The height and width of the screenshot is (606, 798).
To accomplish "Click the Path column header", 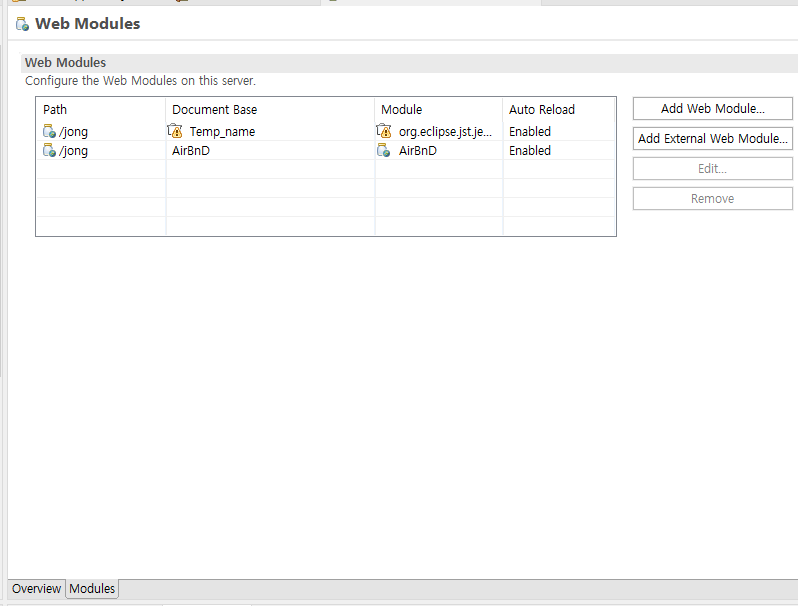I will (101, 109).
